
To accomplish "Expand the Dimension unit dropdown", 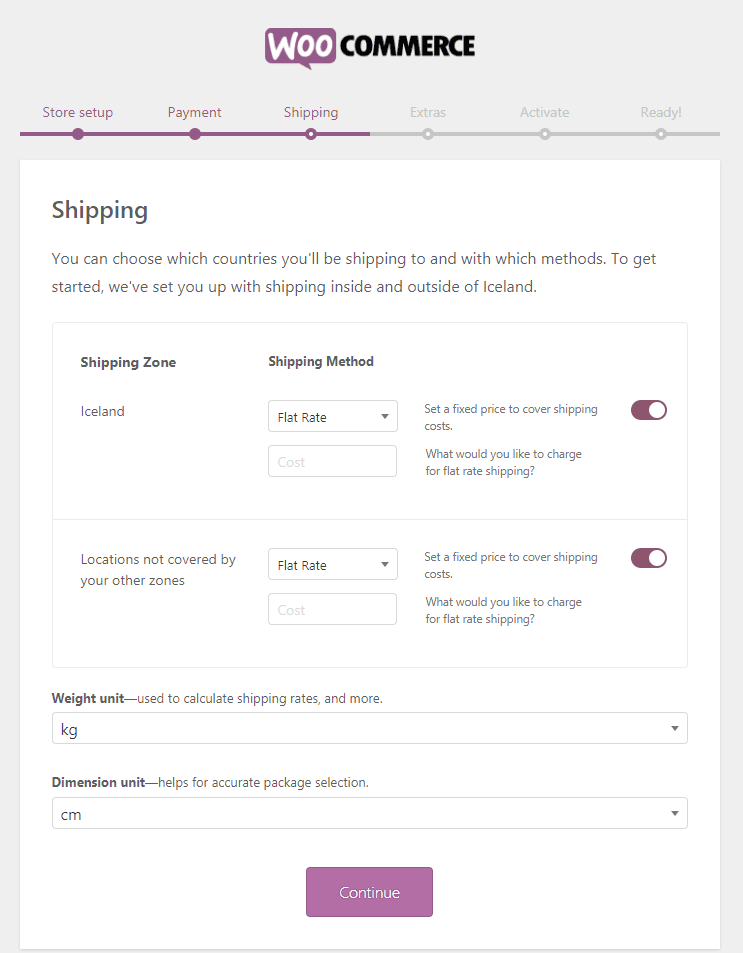I will 369,814.
